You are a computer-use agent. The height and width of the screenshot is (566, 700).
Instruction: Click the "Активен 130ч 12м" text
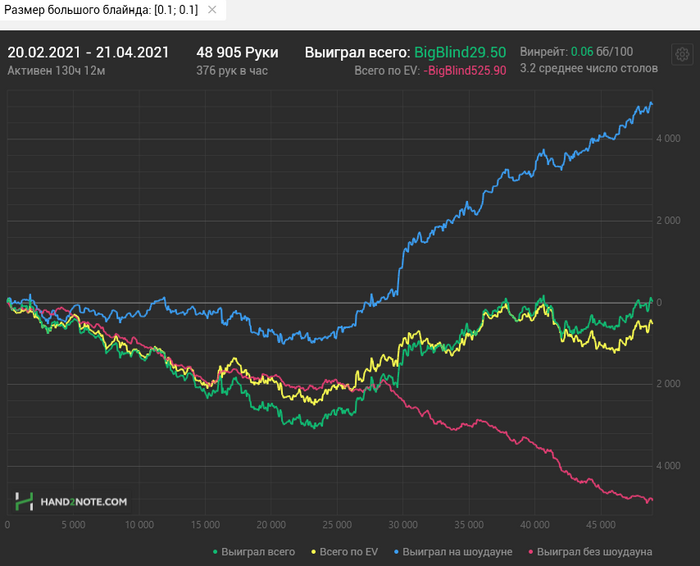[56, 71]
